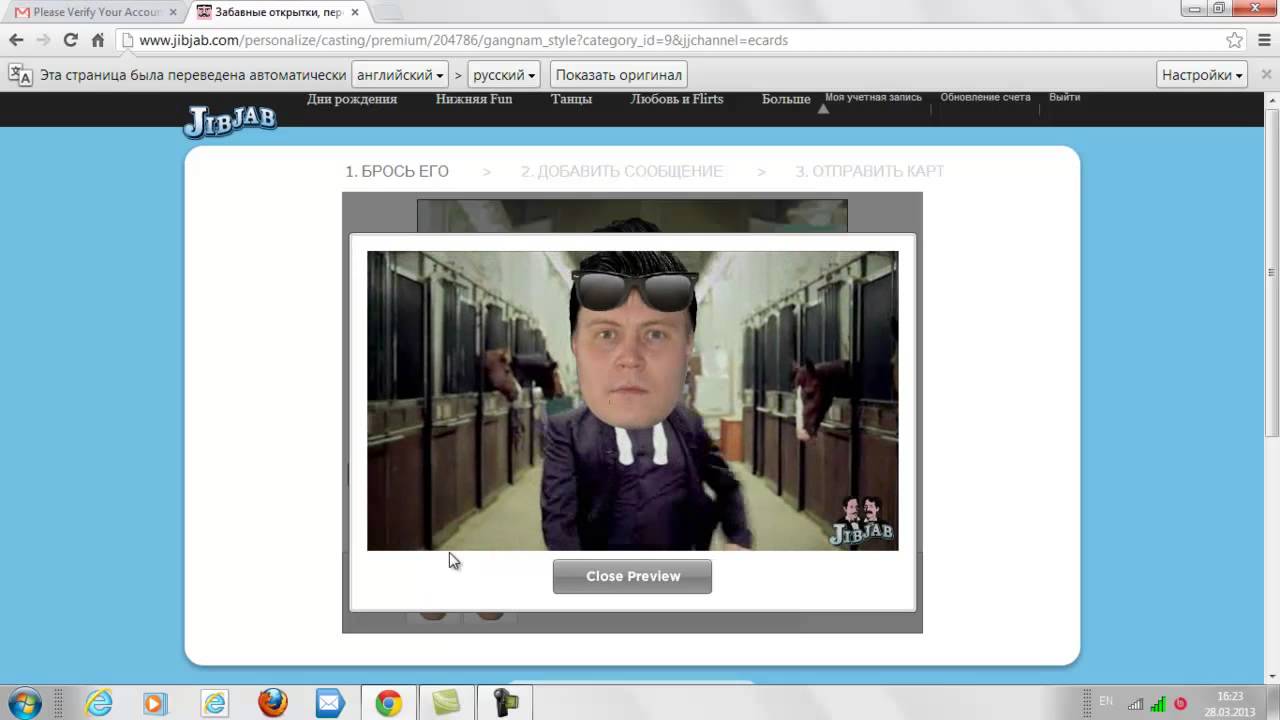
Task: Open Firefox from the taskbar
Action: coord(272,703)
